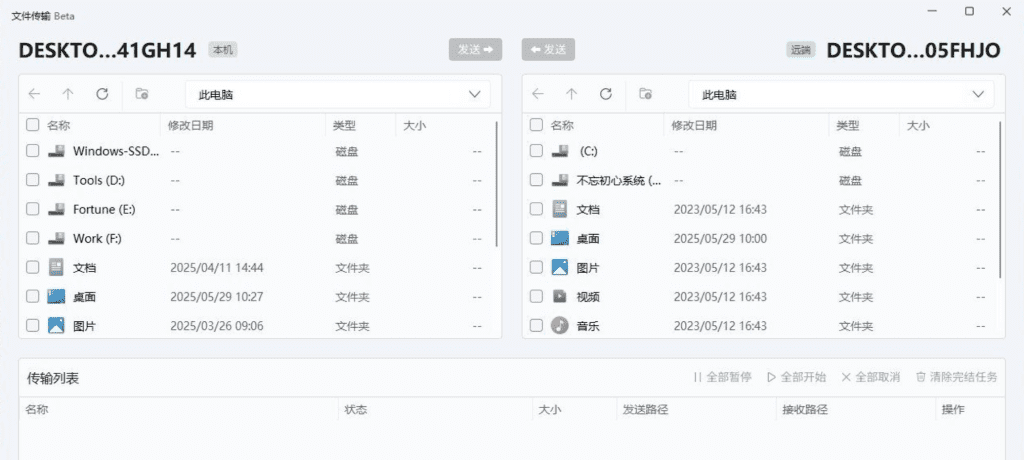
Task: Check the Fortune (E:) checkbox
Action: [x=33, y=209]
